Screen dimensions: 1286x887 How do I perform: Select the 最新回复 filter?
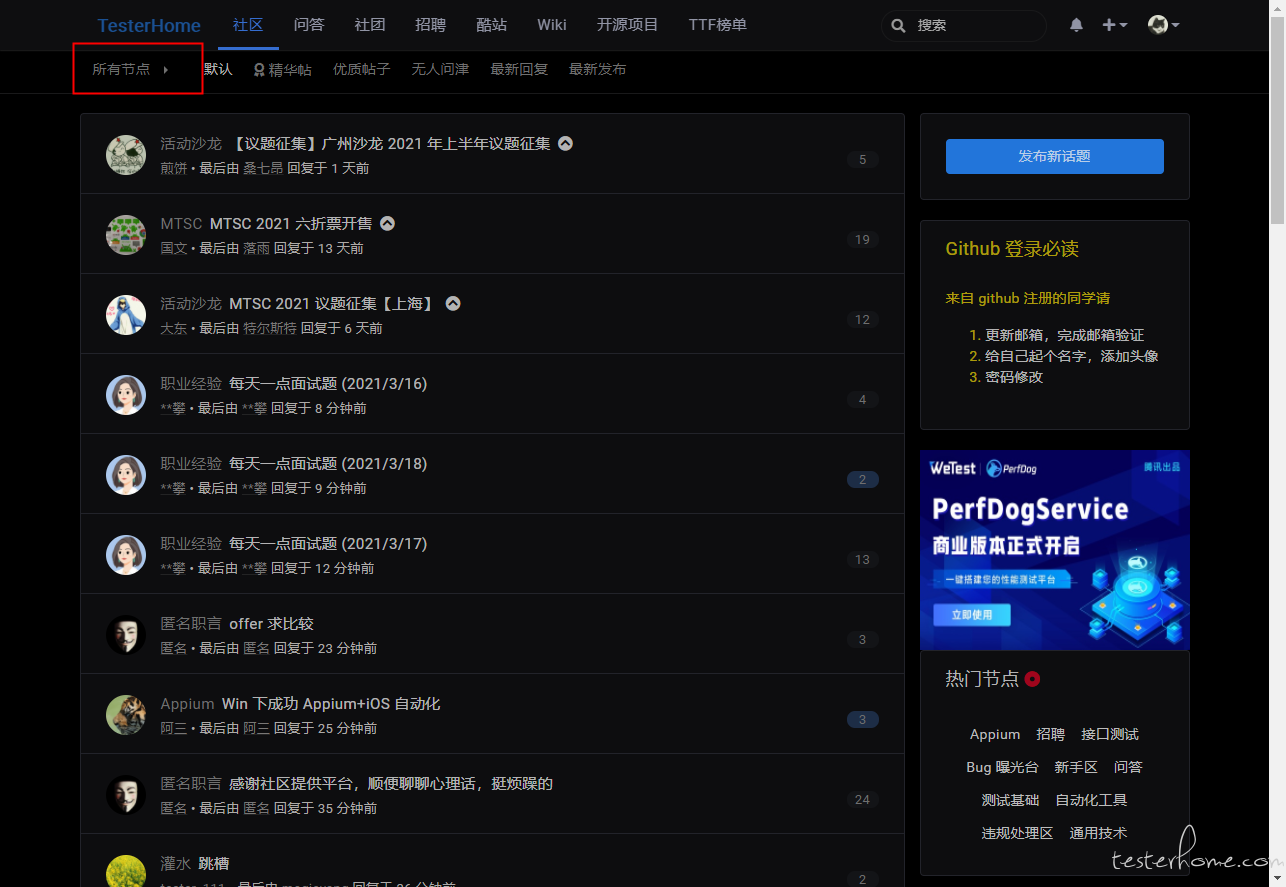click(x=519, y=69)
